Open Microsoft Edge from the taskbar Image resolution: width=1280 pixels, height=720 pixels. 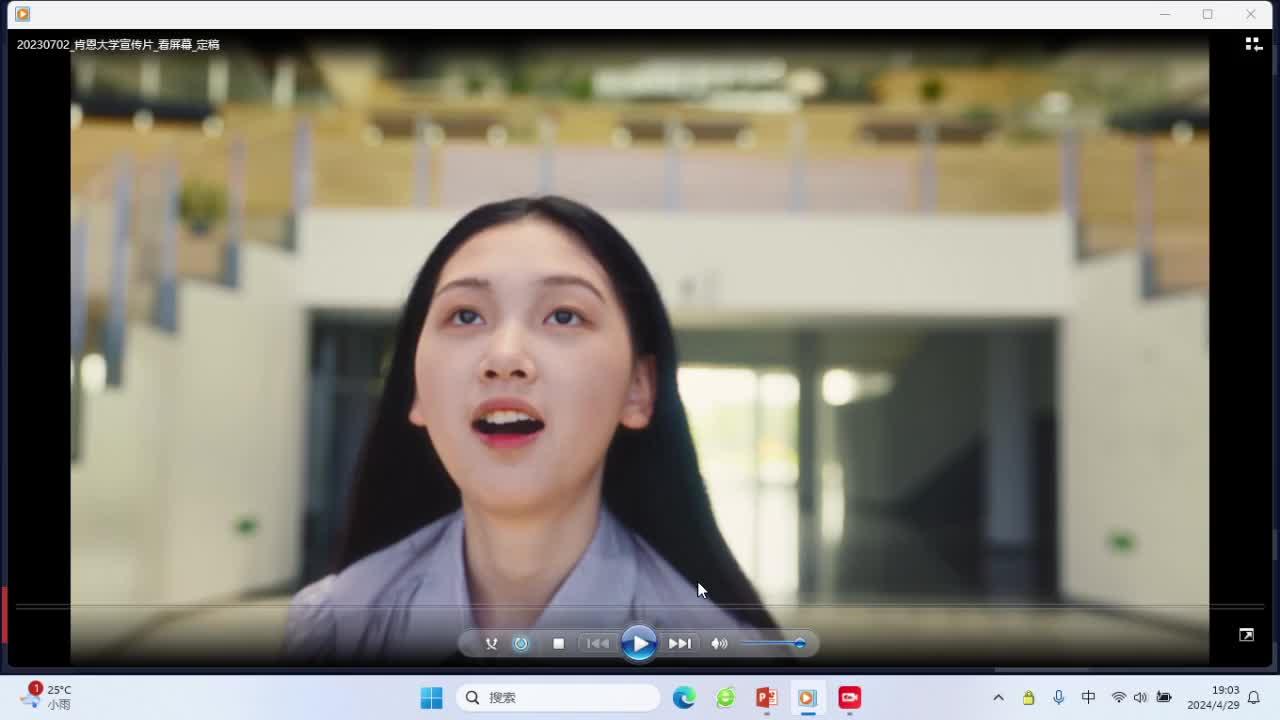684,698
